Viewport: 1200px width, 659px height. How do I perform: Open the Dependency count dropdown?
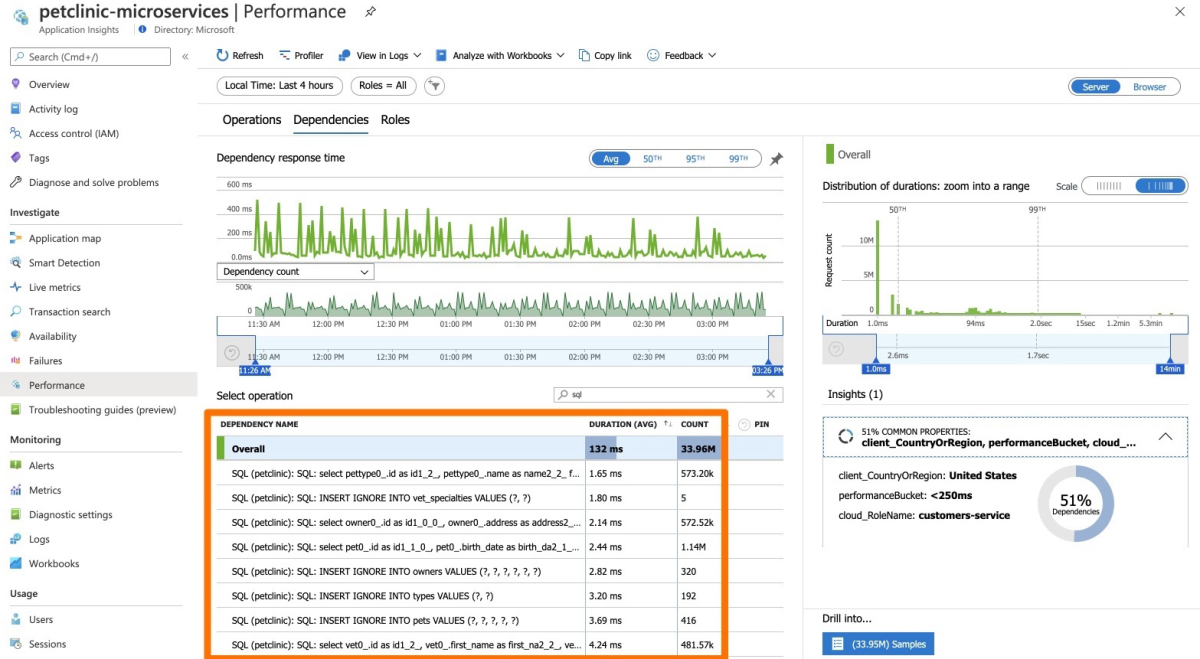[295, 272]
